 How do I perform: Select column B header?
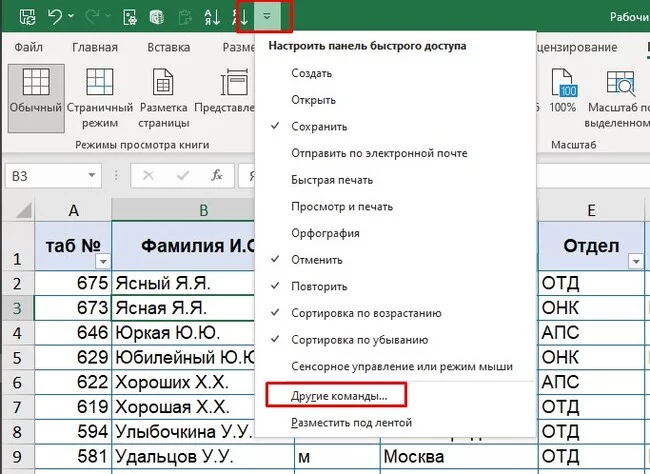pos(183,210)
